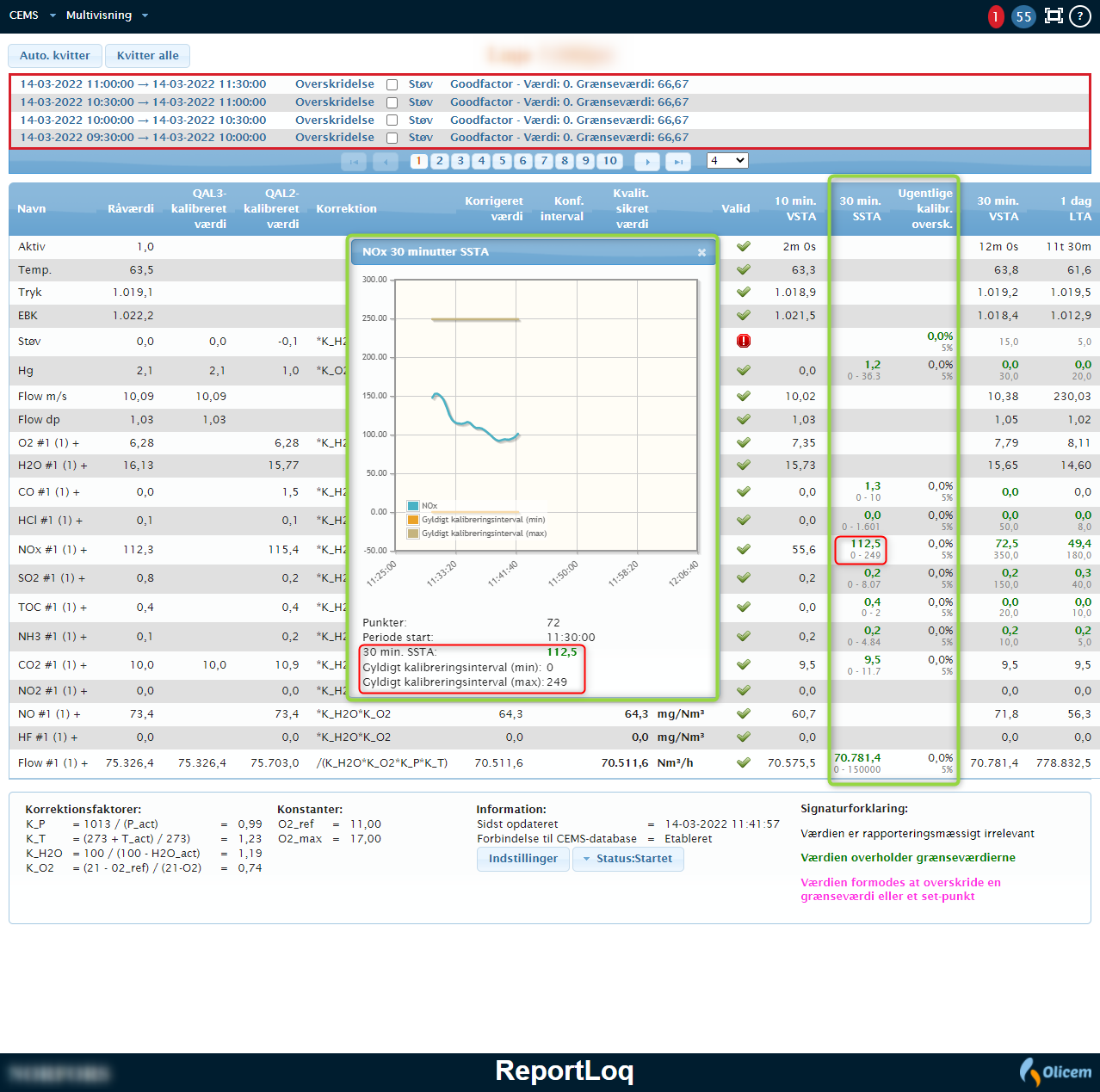Toggle NOx series legend swatch in chart
Viewport: 1100px width, 1092px height.
pos(413,506)
